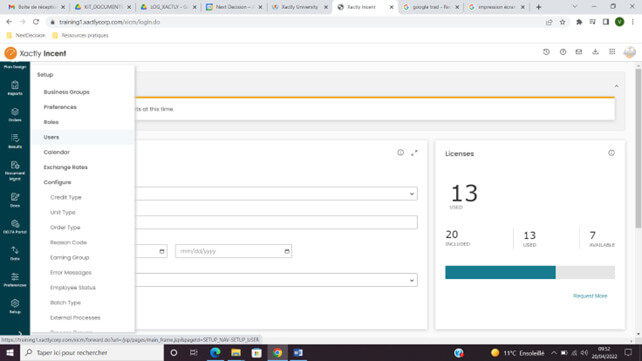
Task: Open Error Messages under Configure
Action: coord(71,273)
